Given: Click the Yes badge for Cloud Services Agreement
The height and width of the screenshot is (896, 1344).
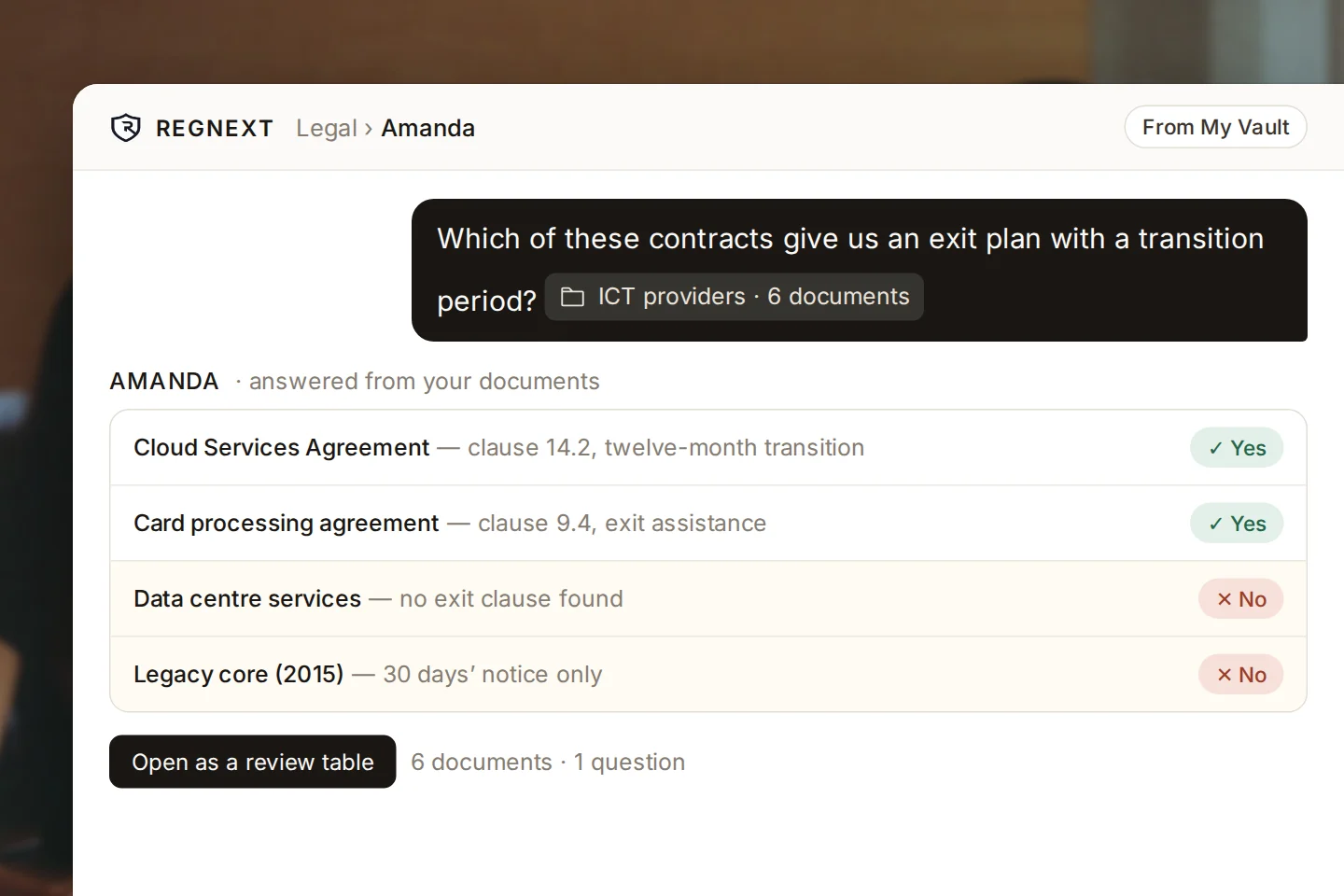Looking at the screenshot, I should (1237, 448).
